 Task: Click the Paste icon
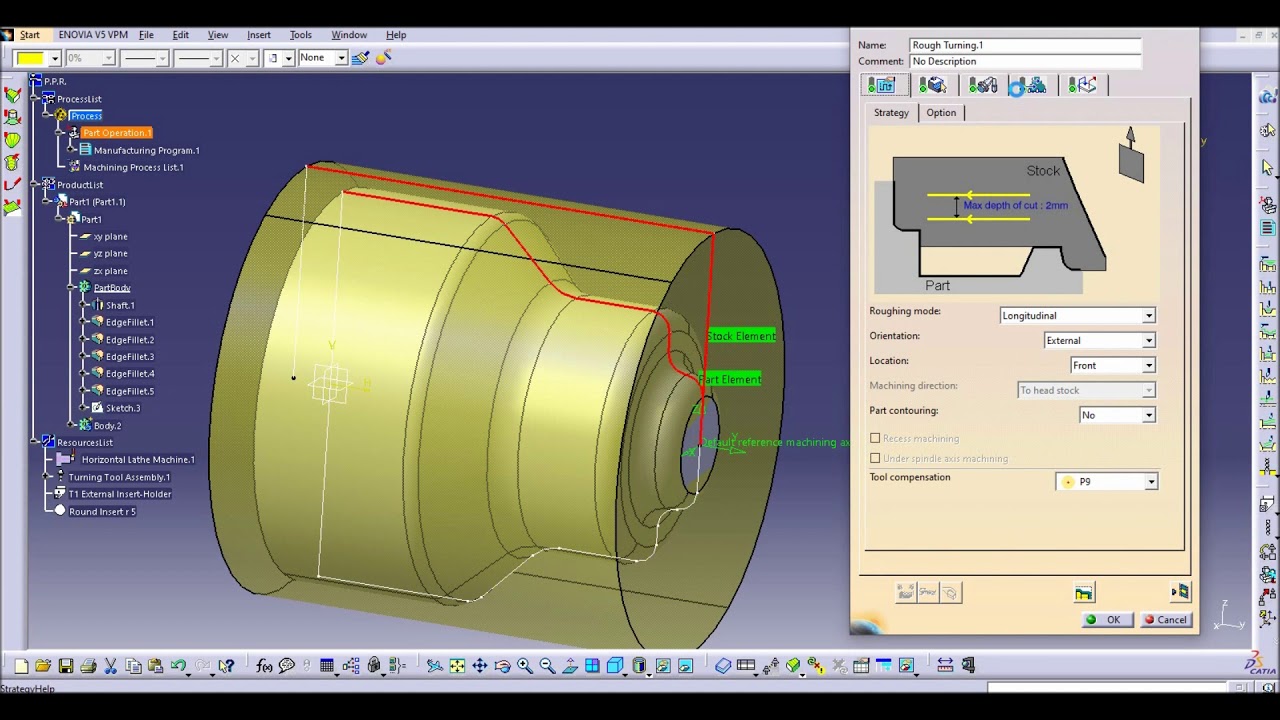pos(155,666)
